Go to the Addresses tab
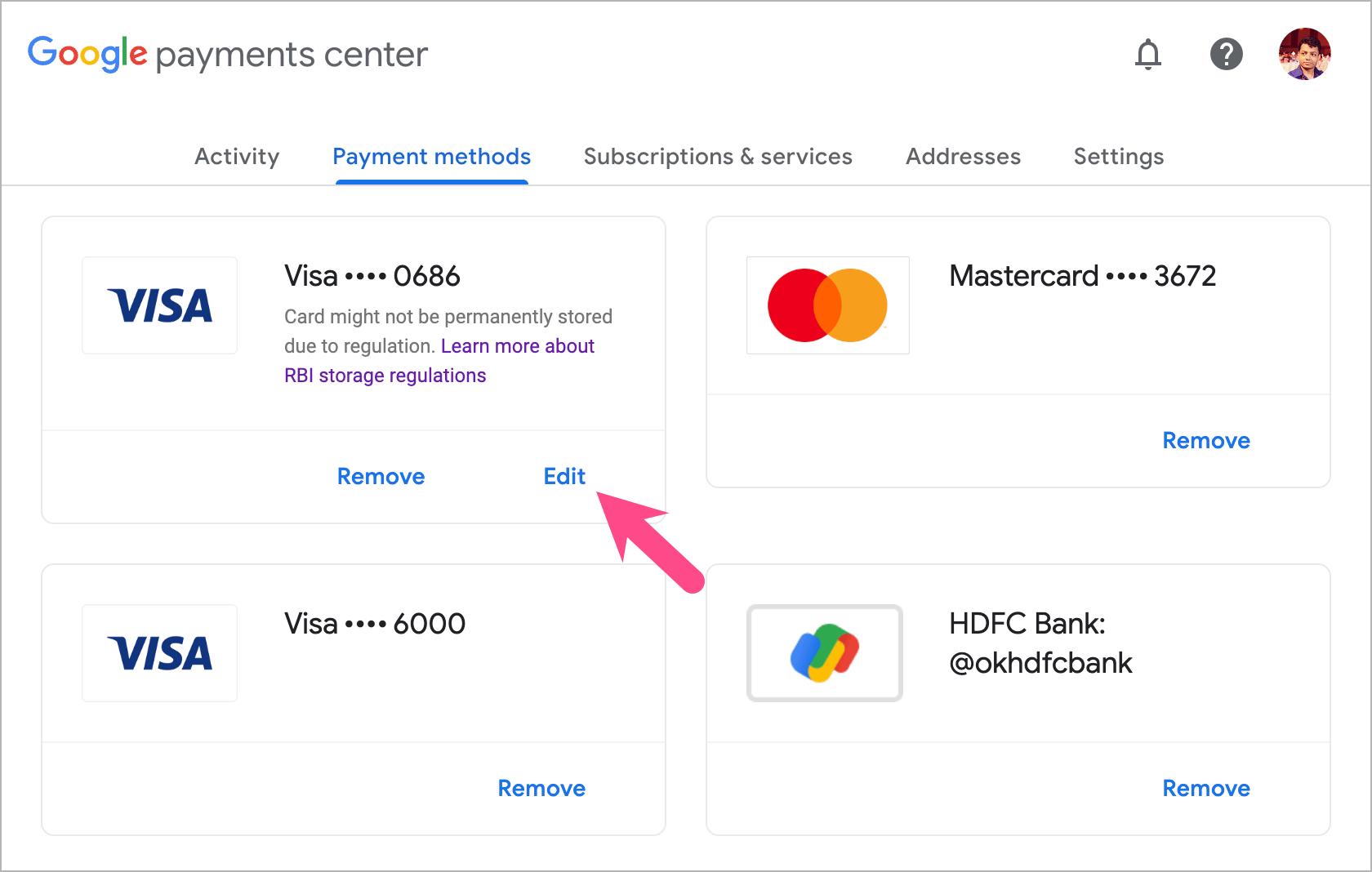1372x872 pixels. coord(963,156)
